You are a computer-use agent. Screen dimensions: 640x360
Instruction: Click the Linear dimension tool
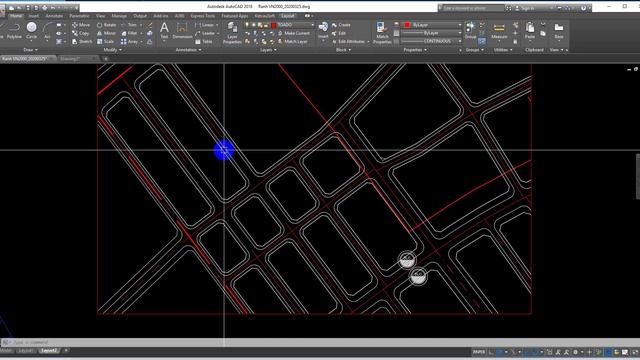pyautogui.click(x=205, y=25)
